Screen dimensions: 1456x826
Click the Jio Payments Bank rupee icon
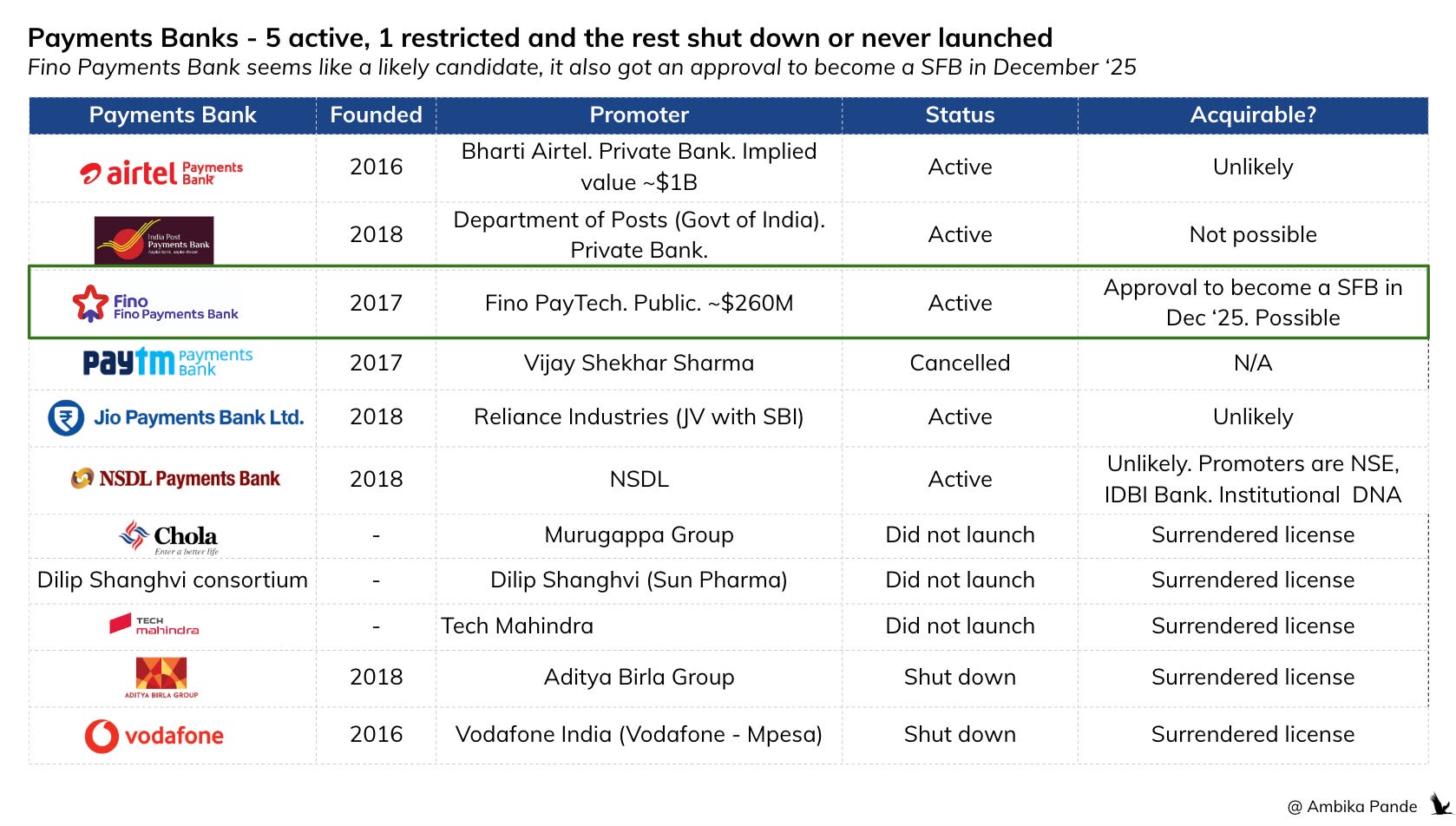tap(66, 417)
